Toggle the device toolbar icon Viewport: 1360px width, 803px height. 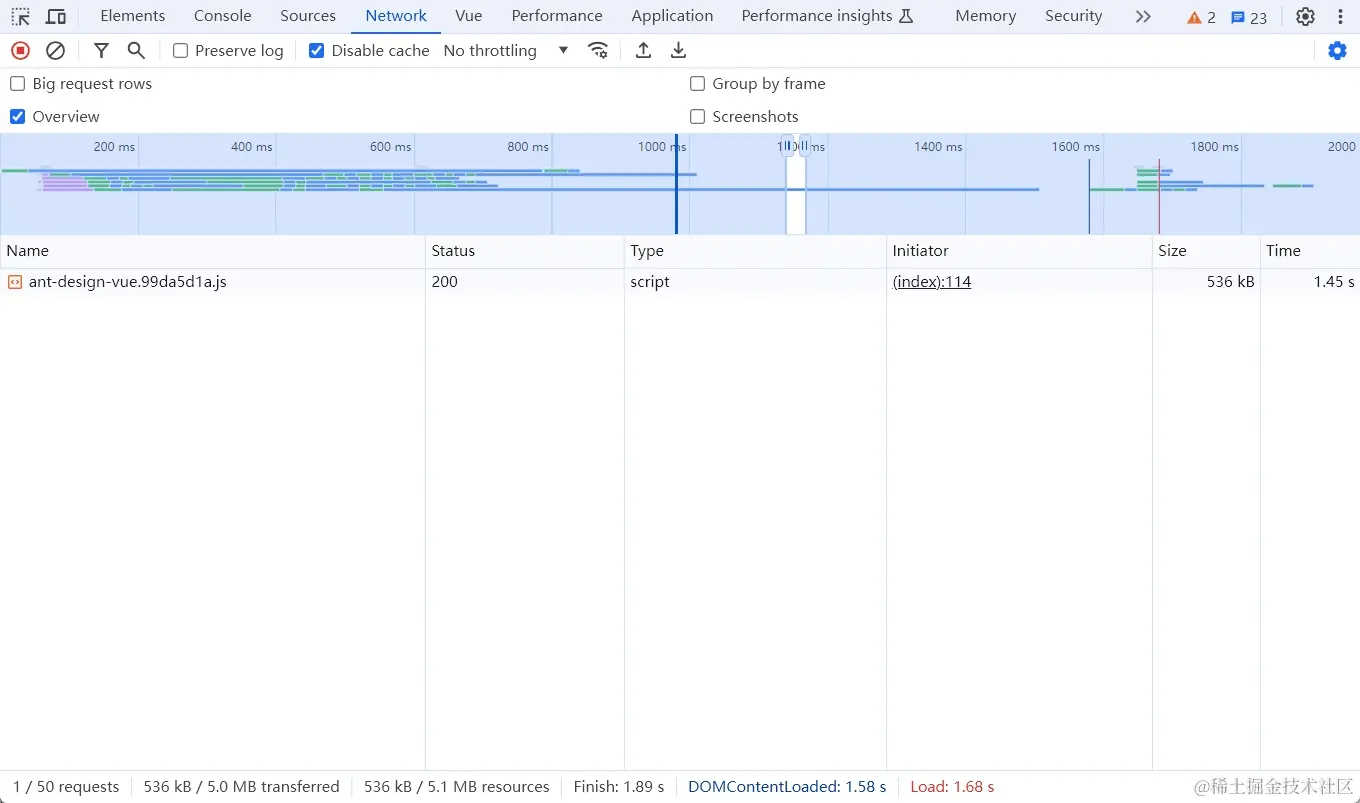56,17
